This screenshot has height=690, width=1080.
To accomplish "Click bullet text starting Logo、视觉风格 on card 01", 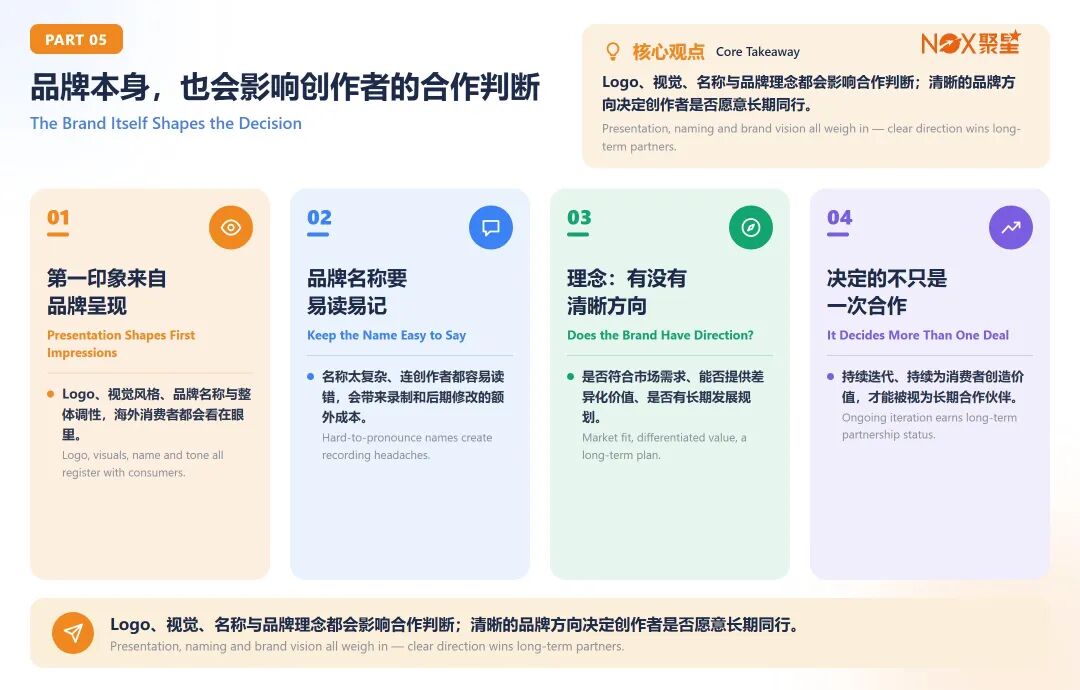I will (x=156, y=415).
